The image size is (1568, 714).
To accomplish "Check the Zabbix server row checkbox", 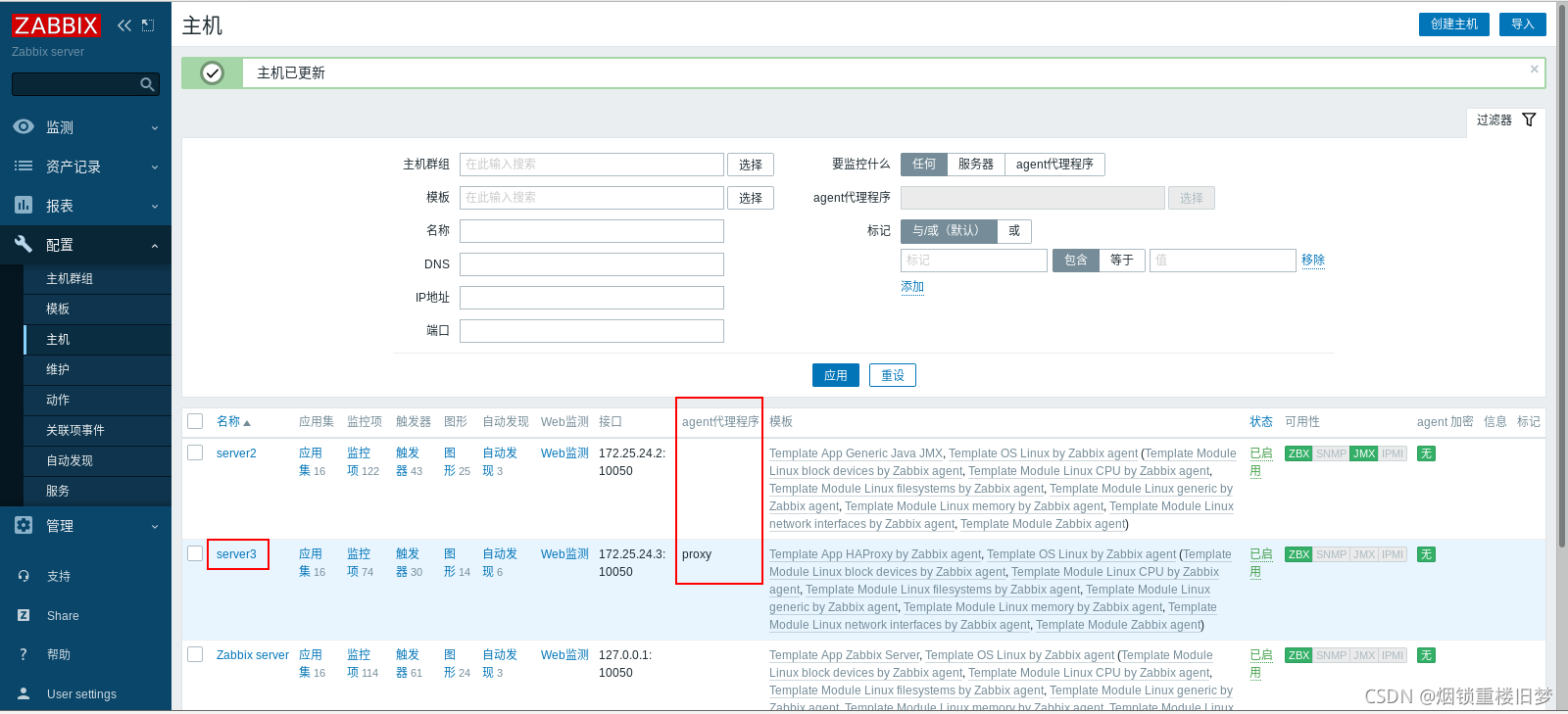I will (x=195, y=654).
